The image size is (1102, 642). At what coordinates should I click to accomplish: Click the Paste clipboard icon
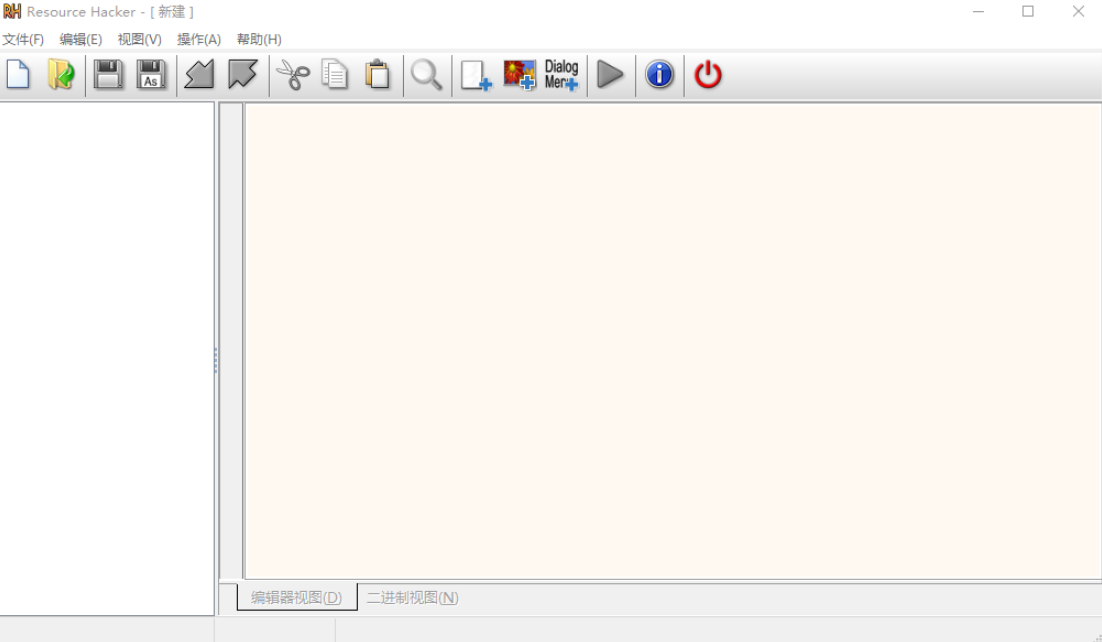tap(378, 75)
